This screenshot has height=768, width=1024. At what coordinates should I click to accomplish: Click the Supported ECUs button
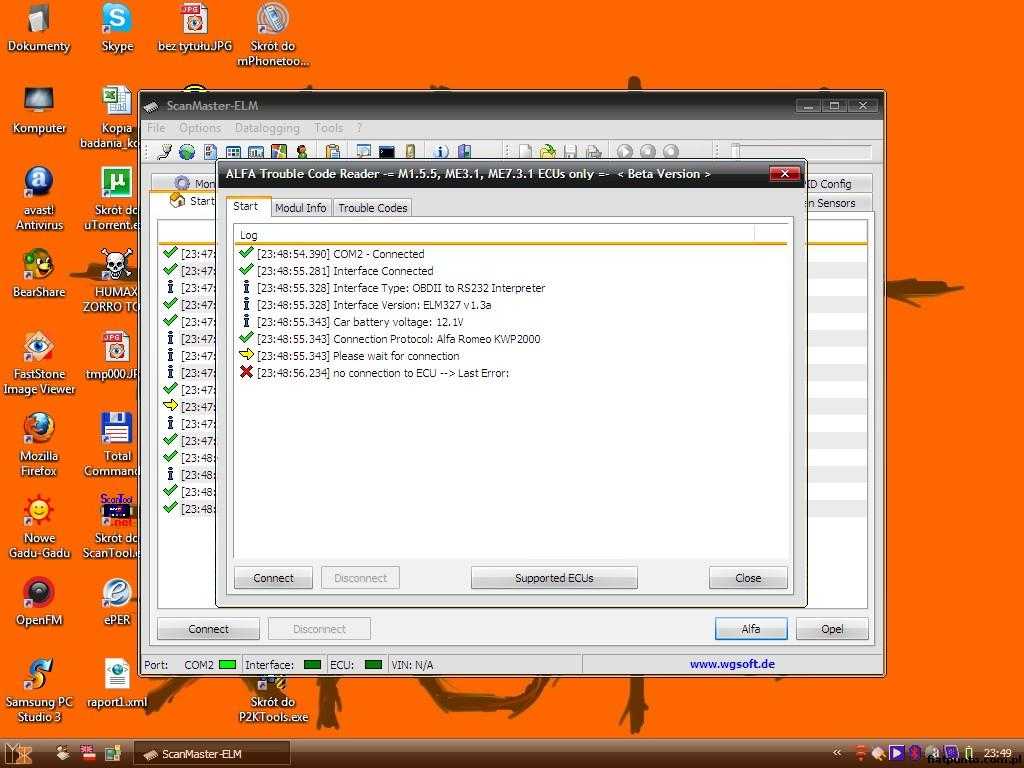coord(554,578)
